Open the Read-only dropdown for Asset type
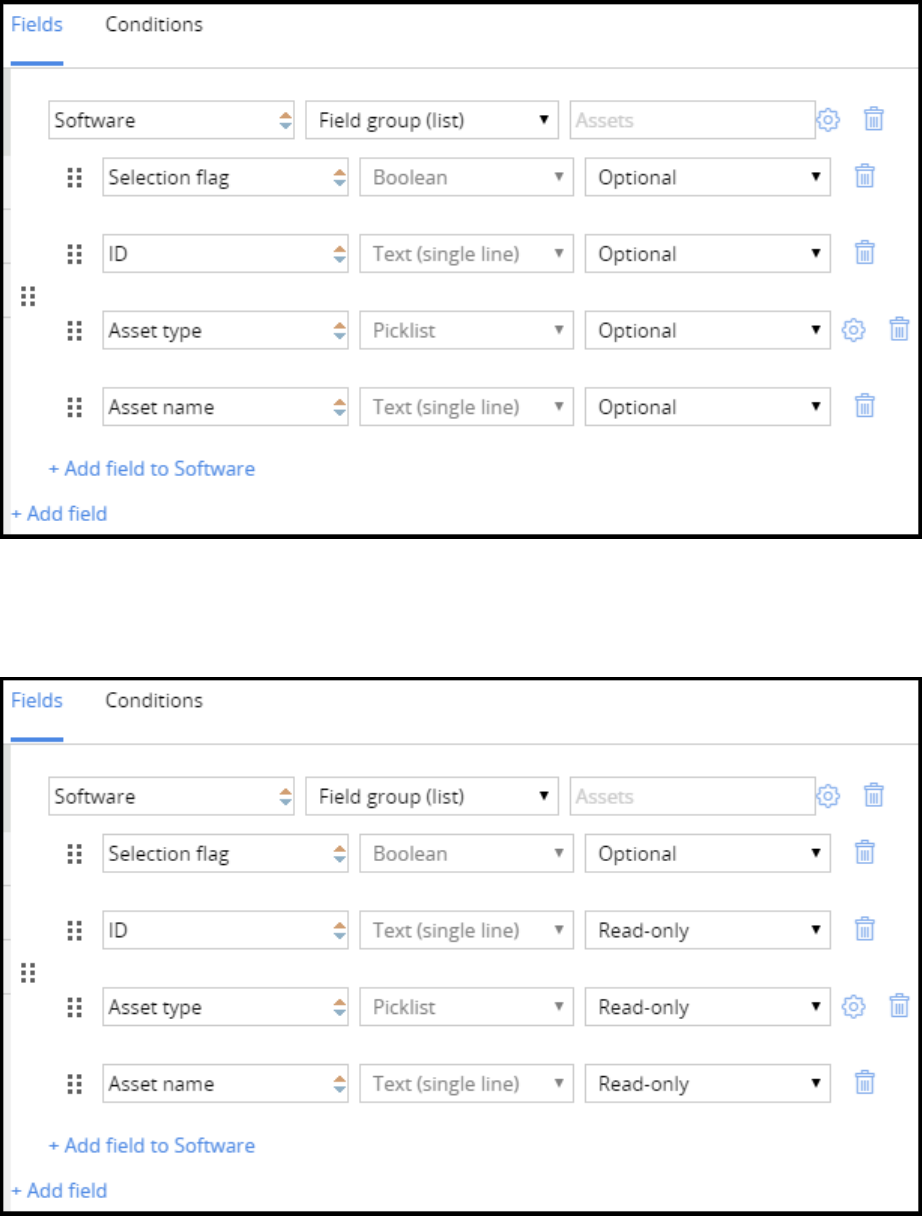Screen dimensions: 922x1216 (x=707, y=1007)
